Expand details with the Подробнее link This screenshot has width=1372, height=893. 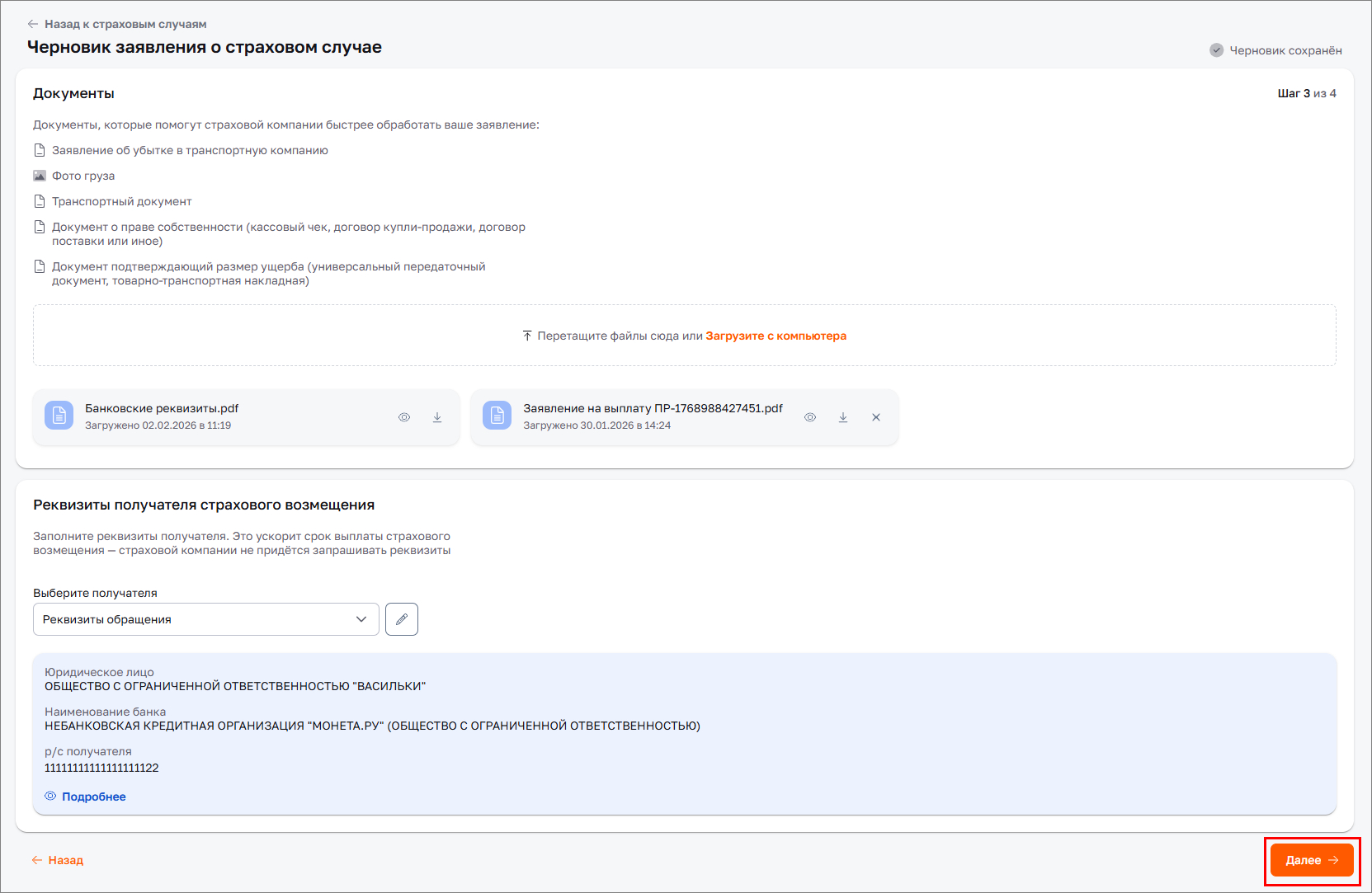click(x=95, y=796)
